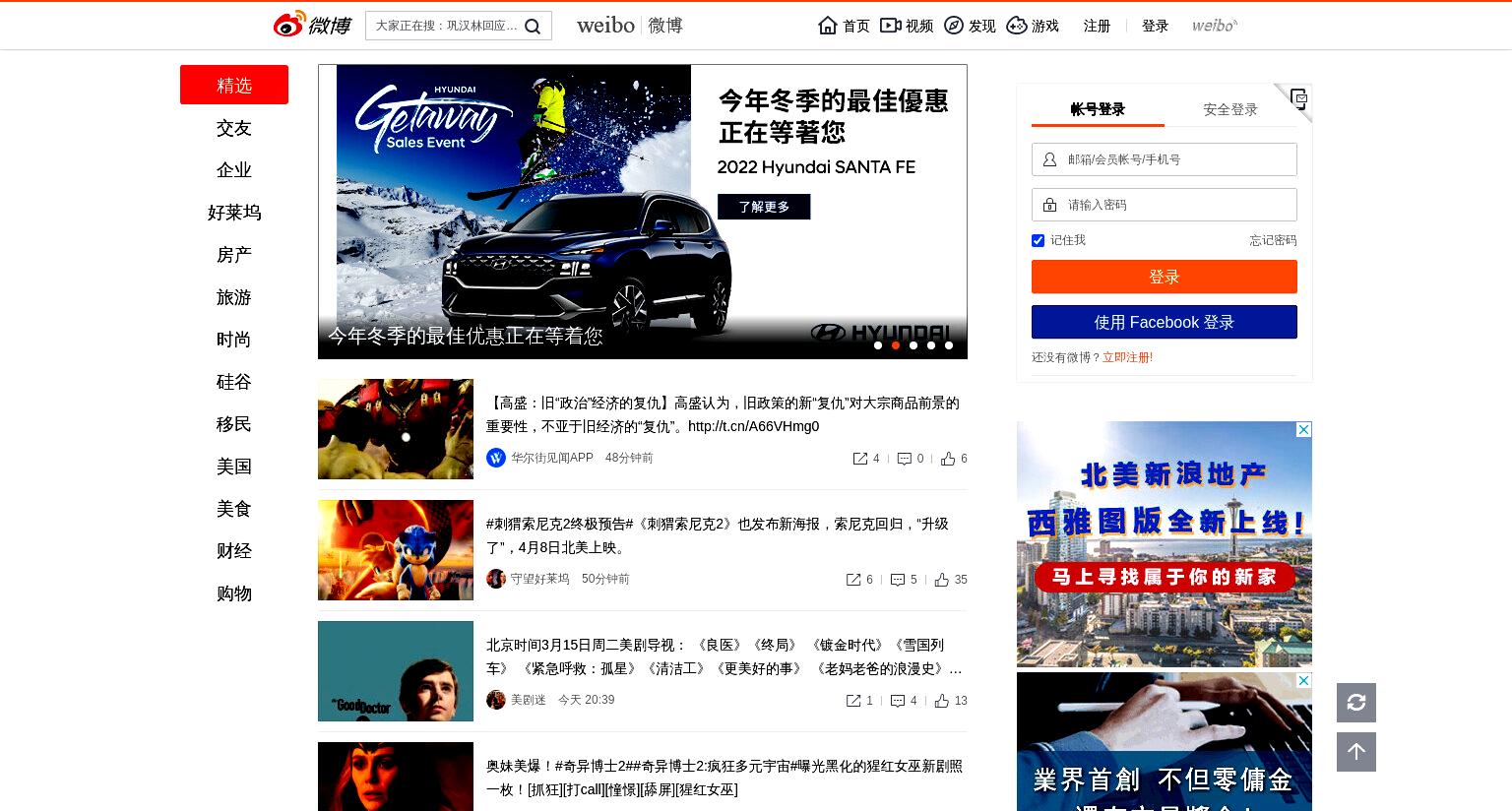Select the 移民 category
Screen dimensions: 1512x811
234,424
